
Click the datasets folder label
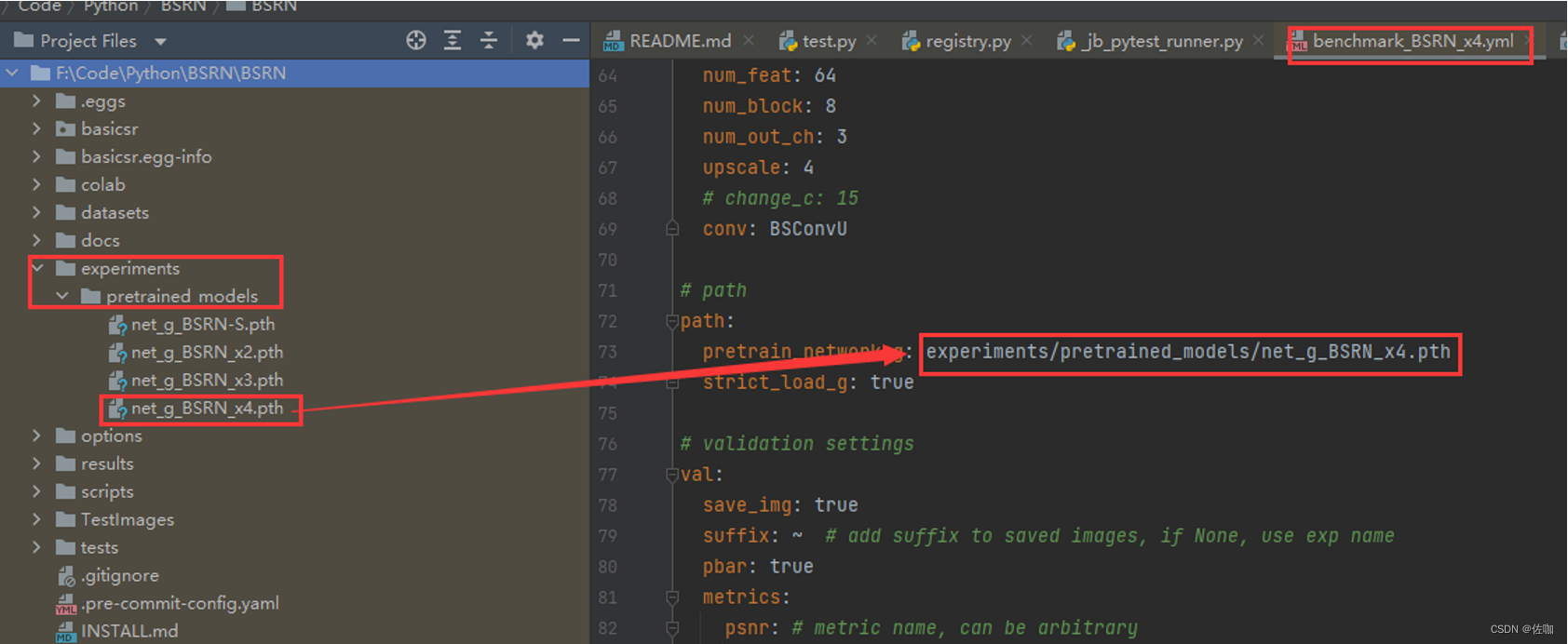115,212
